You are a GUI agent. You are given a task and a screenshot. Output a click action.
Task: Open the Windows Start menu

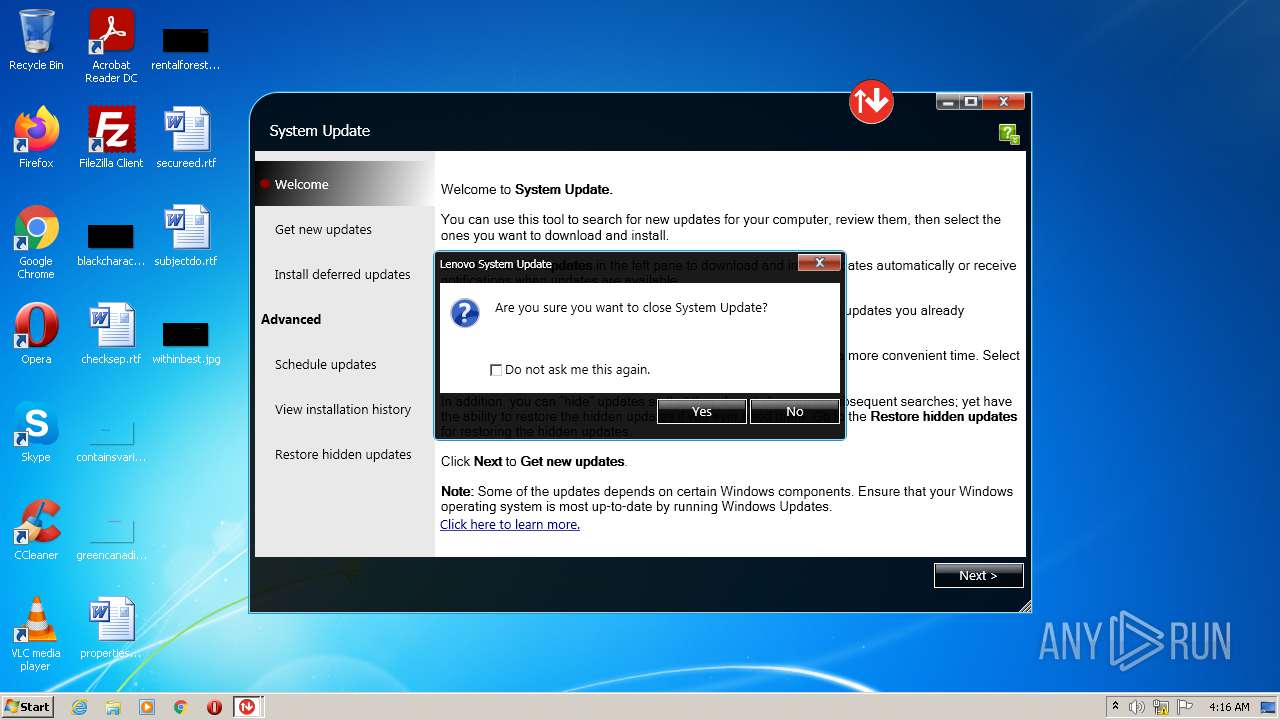point(28,706)
